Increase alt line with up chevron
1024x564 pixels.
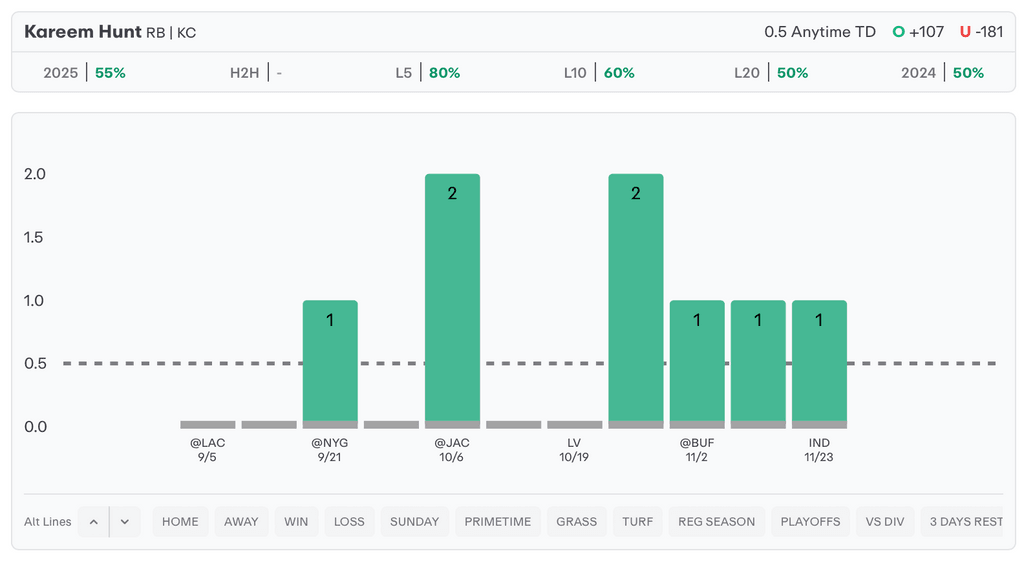point(93,522)
